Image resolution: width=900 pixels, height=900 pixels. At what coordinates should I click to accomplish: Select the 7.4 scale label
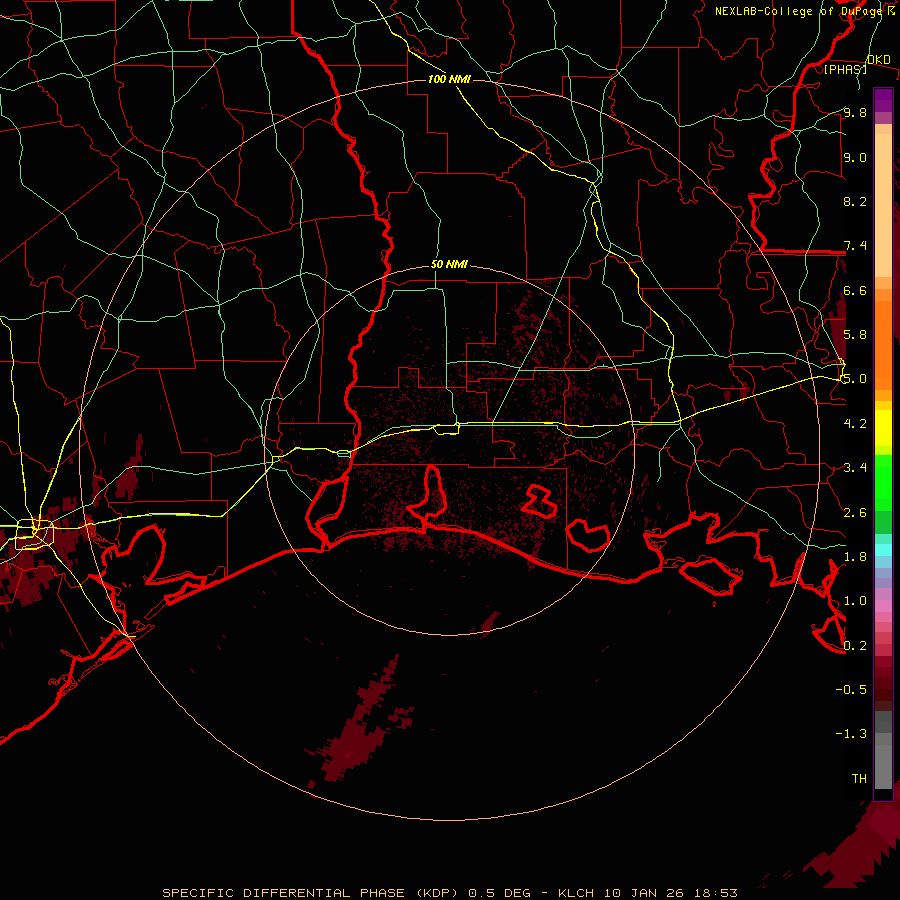(855, 246)
